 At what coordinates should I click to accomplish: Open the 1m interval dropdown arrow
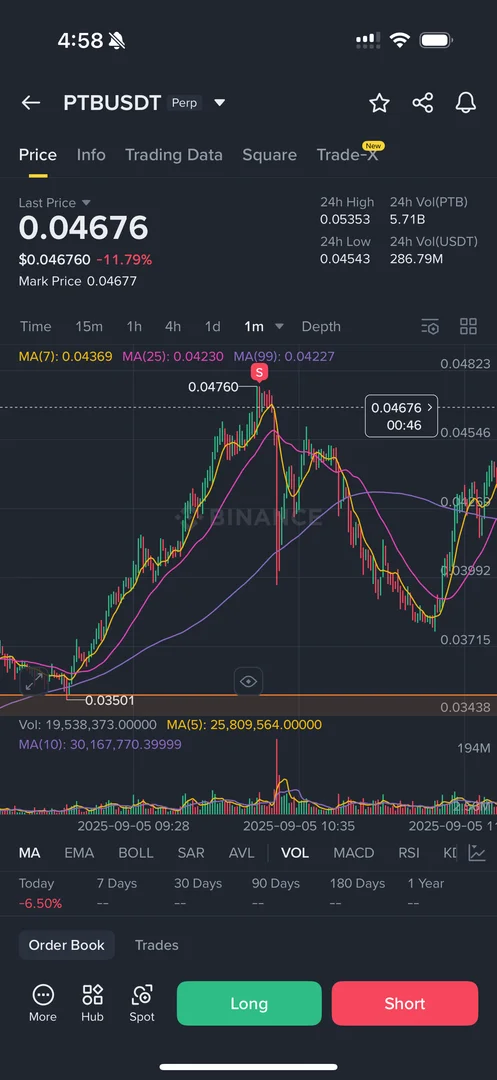point(279,326)
